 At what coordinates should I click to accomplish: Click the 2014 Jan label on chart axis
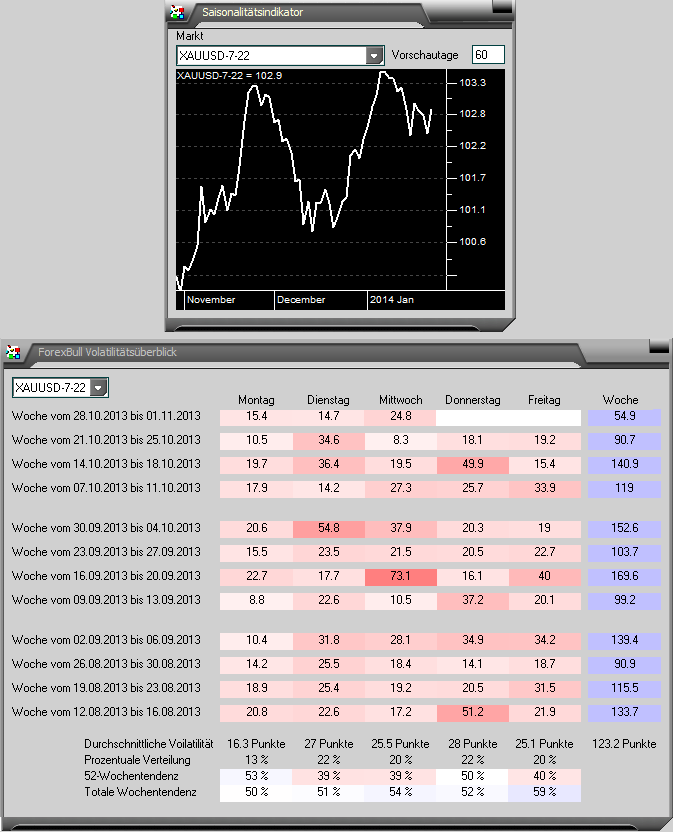click(x=391, y=299)
